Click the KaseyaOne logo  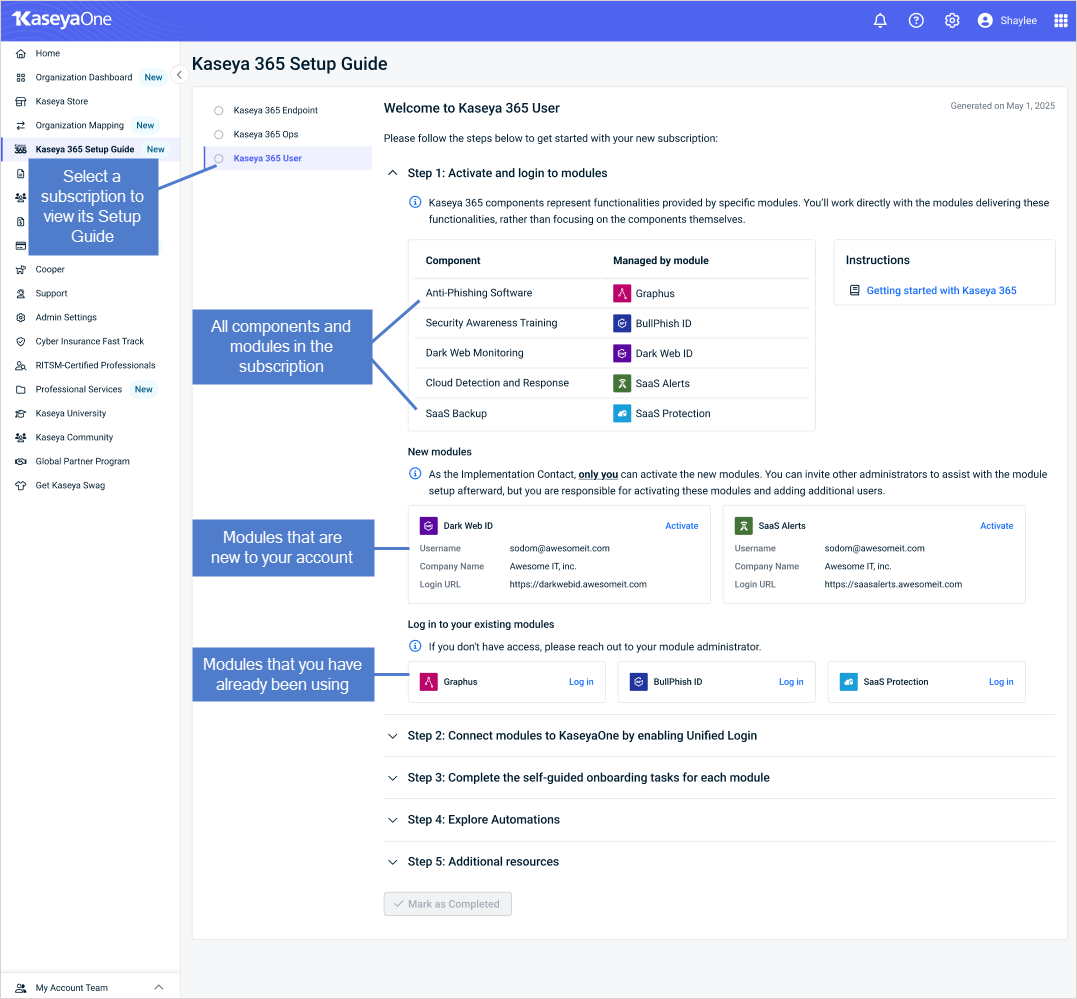[62, 19]
